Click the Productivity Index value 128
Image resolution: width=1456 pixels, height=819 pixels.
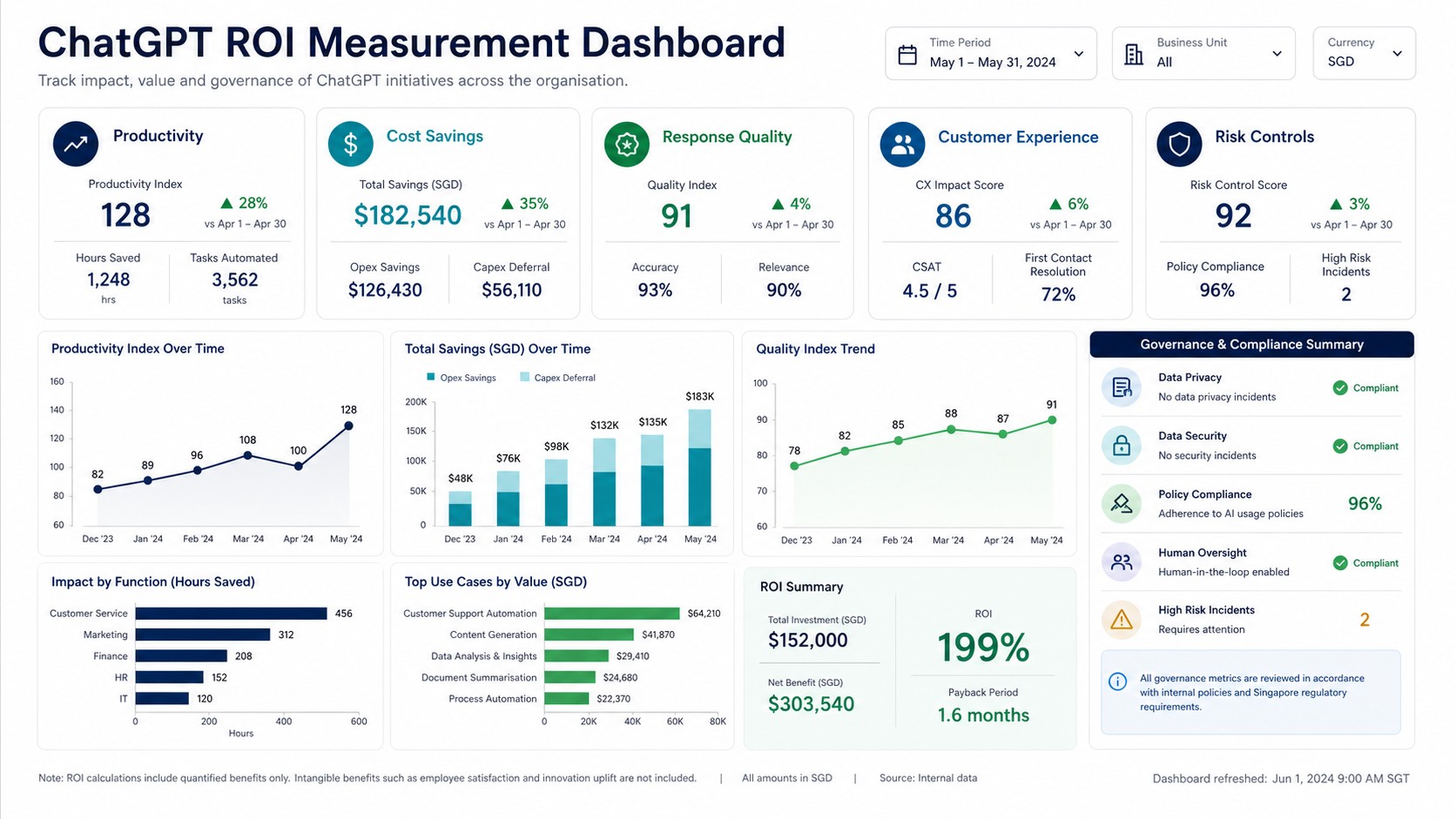125,215
